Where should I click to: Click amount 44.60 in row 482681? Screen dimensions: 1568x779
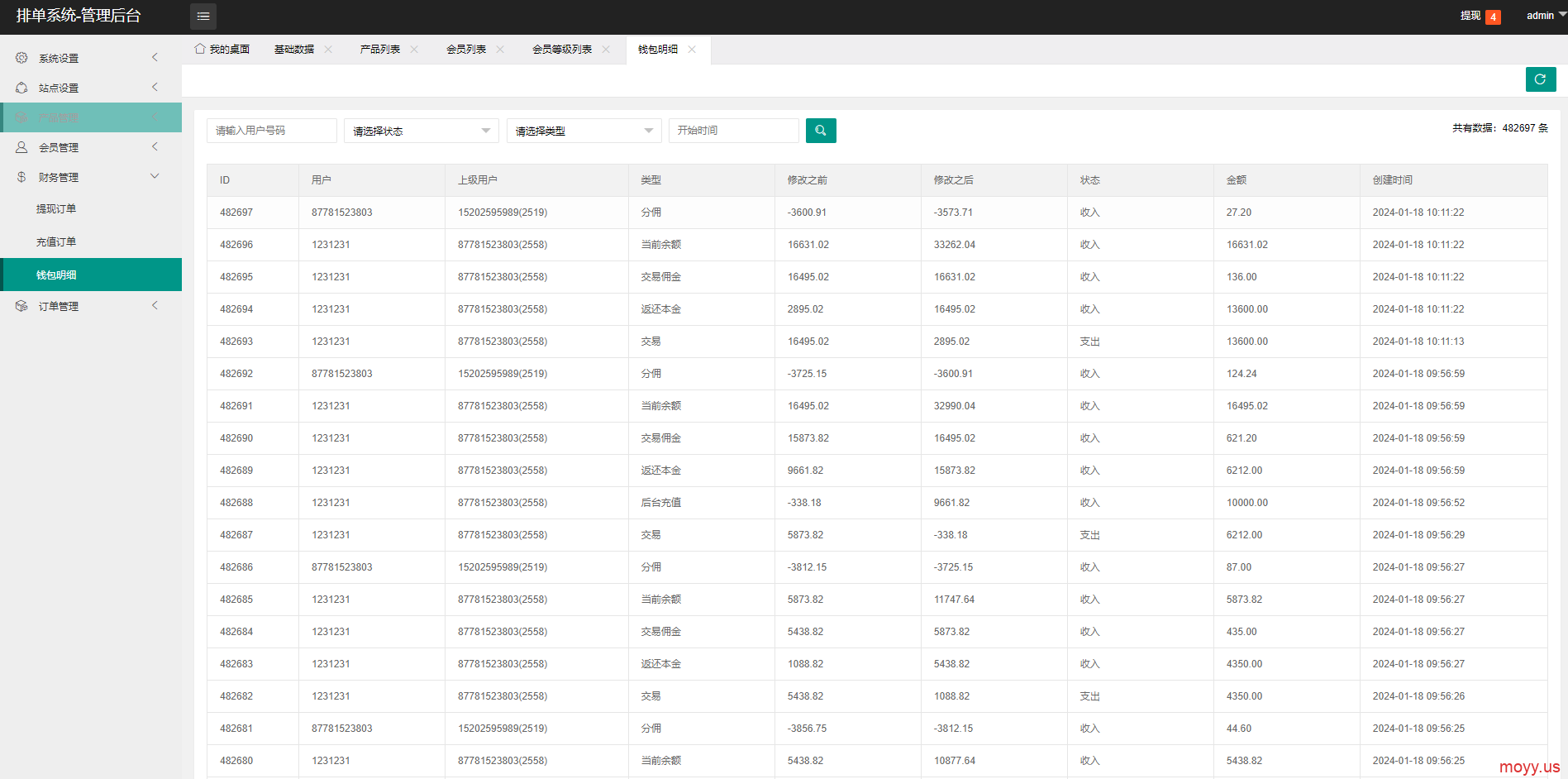coord(1239,729)
